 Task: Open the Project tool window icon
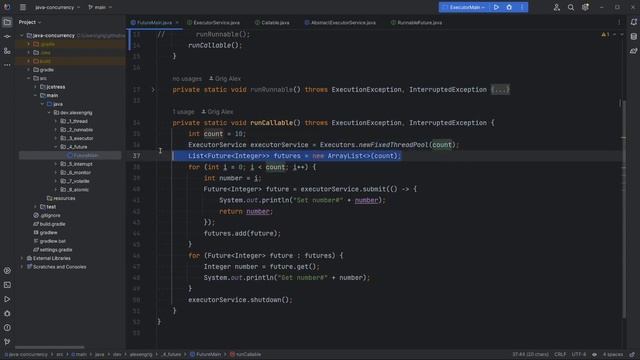tap(7, 22)
